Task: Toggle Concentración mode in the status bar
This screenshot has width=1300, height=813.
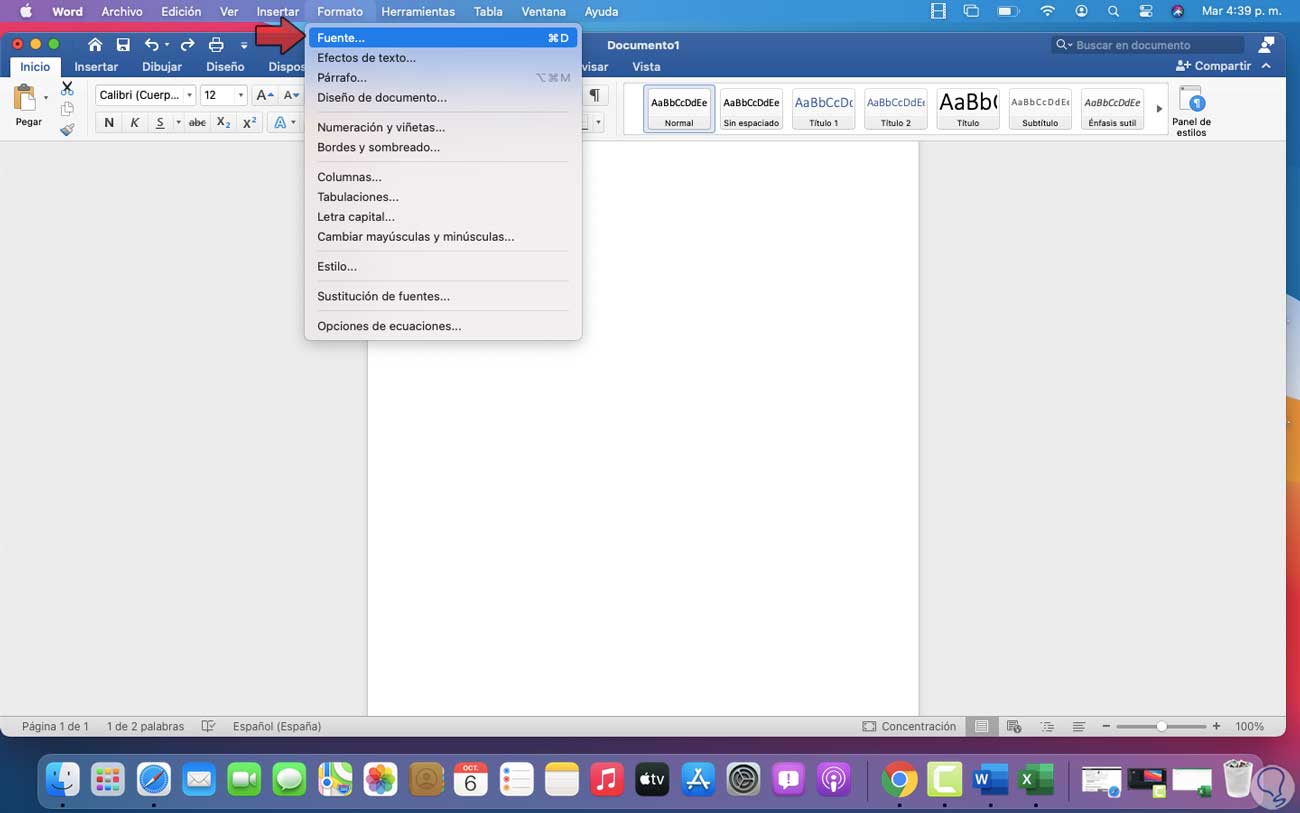Action: pyautogui.click(x=908, y=726)
